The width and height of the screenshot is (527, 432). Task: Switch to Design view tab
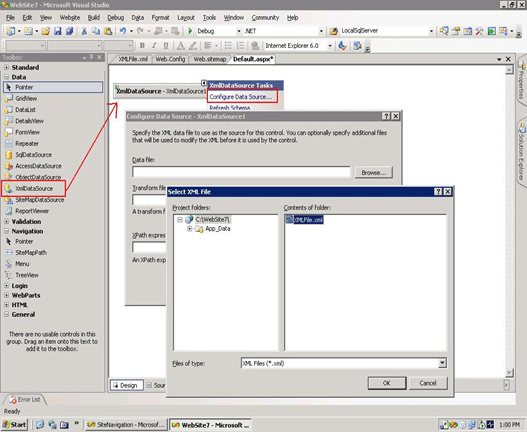[x=127, y=385]
